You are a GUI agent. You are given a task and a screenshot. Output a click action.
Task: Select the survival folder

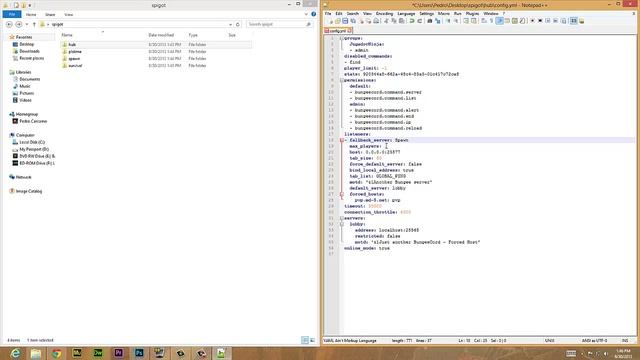tap(75, 65)
